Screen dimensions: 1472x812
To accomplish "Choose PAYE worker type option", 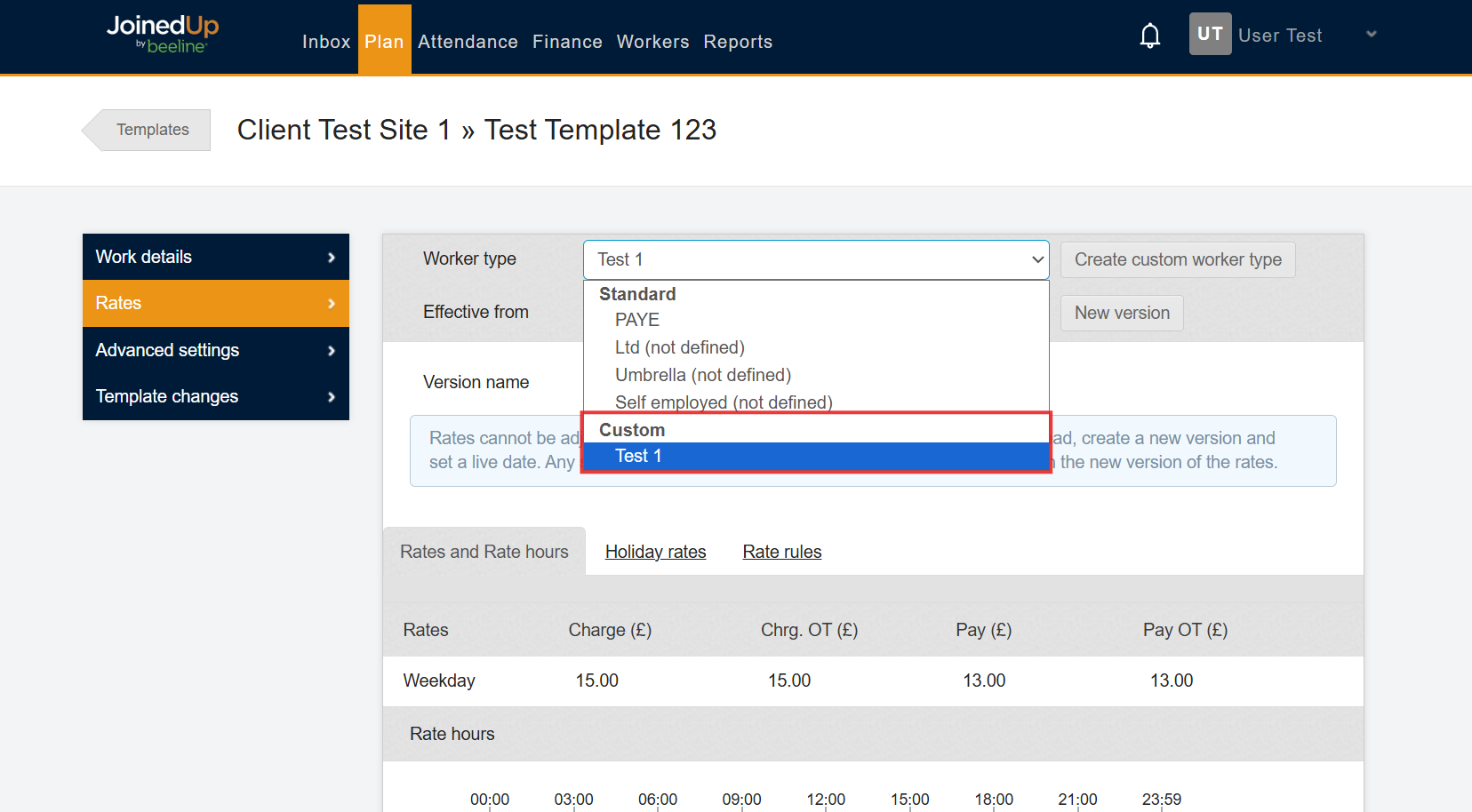I will (x=816, y=320).
